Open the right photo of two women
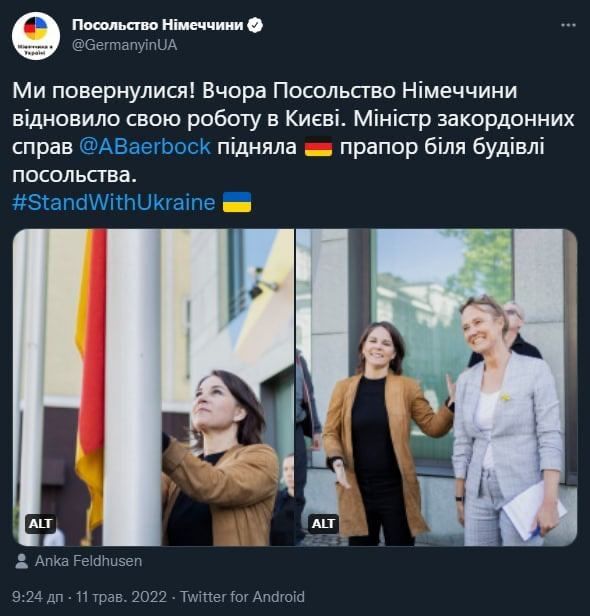590x616 pixels. pos(436,387)
